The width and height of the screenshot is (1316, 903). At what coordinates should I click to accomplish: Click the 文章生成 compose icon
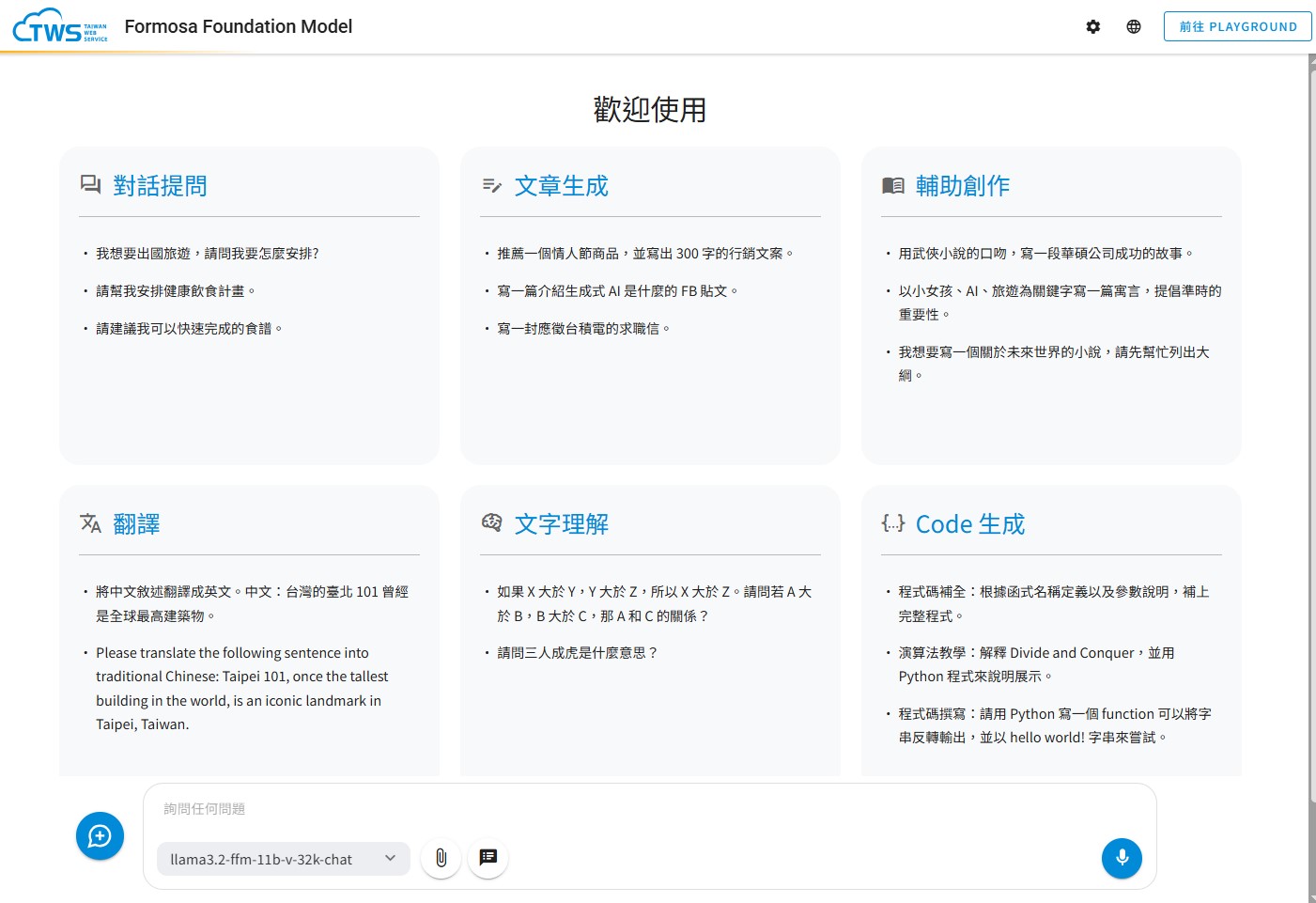tap(491, 185)
